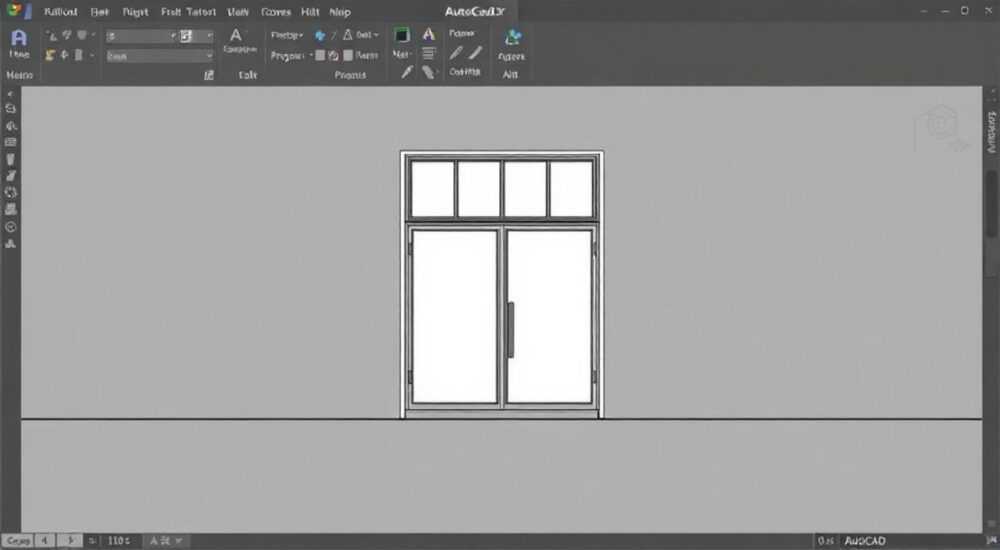Viewport: 1000px width, 550px height.
Task: Click the Crigg button in status bar
Action: point(17,540)
